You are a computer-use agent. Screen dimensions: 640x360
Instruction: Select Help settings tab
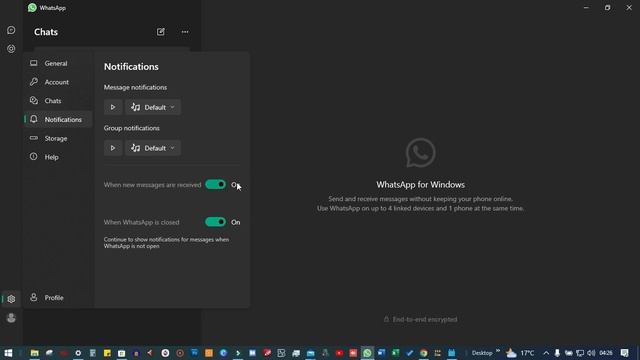point(58,157)
